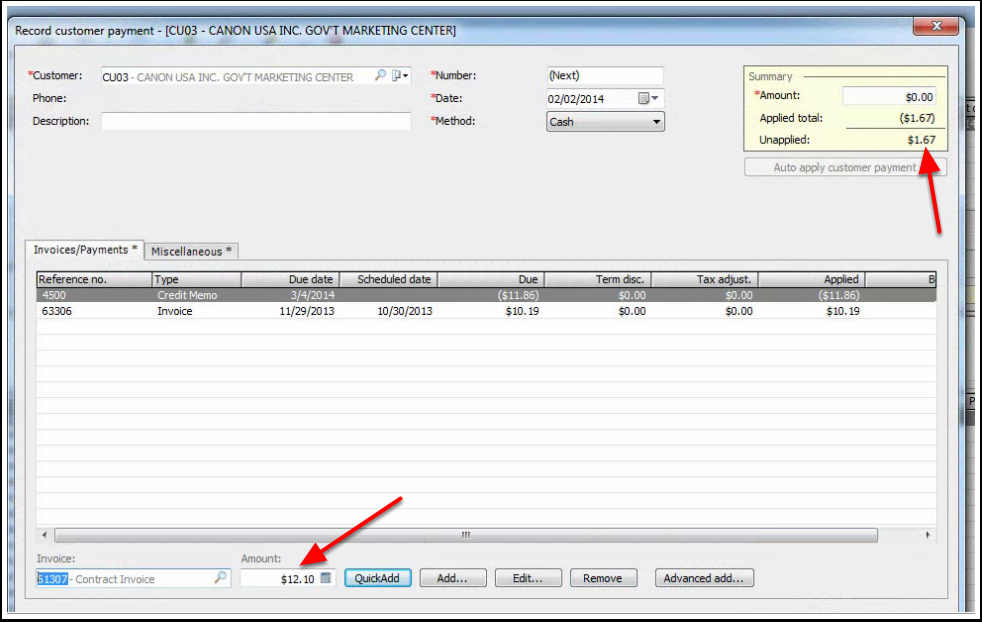Click Auto apply customer payment button
The width and height of the screenshot is (982, 622).
point(845,167)
